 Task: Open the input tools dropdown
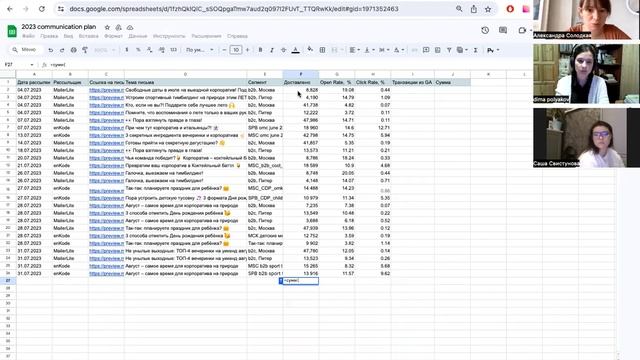click(493, 50)
